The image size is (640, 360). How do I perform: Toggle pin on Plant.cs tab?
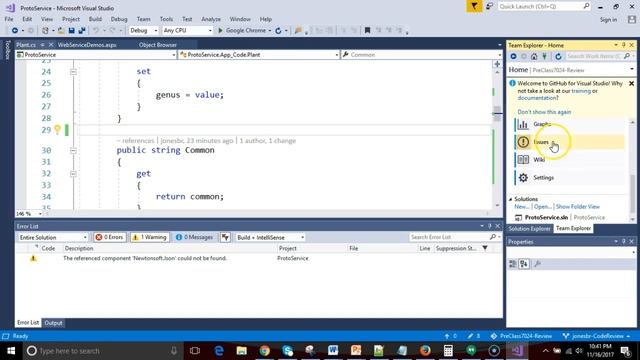(x=42, y=45)
